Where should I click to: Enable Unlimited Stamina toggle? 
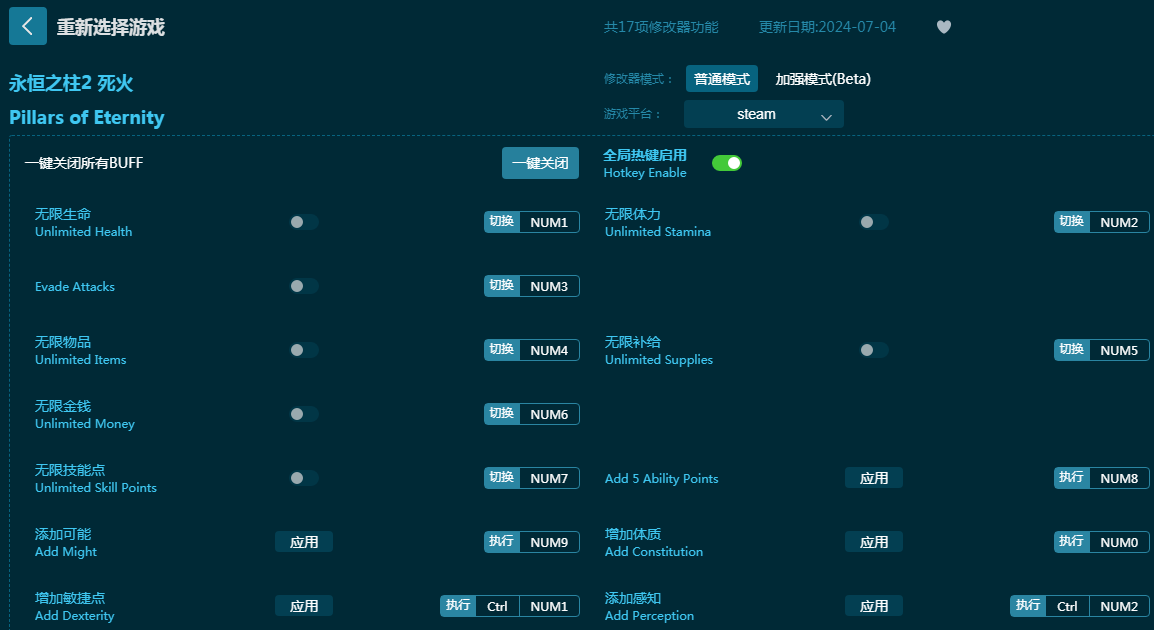(x=874, y=222)
